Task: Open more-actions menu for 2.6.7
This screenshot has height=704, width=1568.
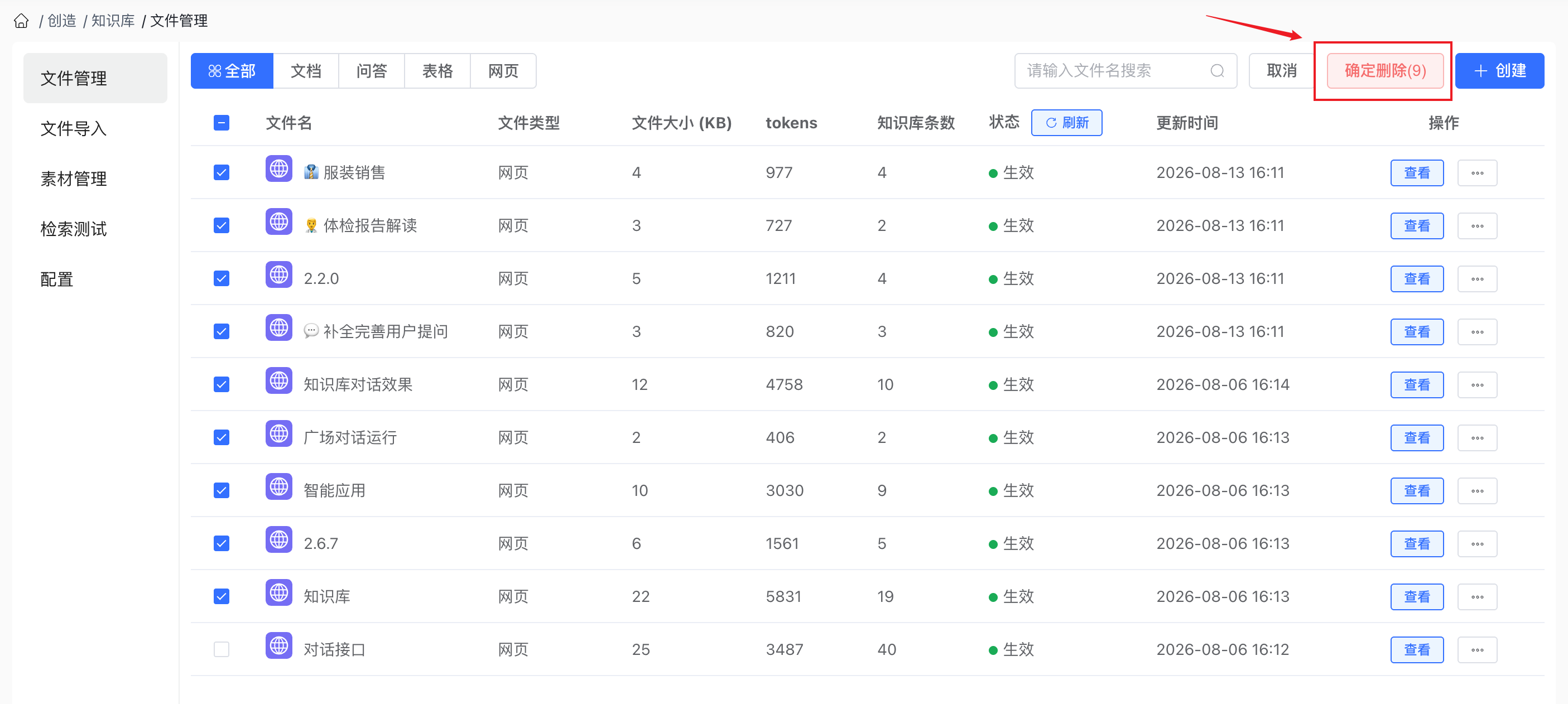Action: [x=1477, y=543]
